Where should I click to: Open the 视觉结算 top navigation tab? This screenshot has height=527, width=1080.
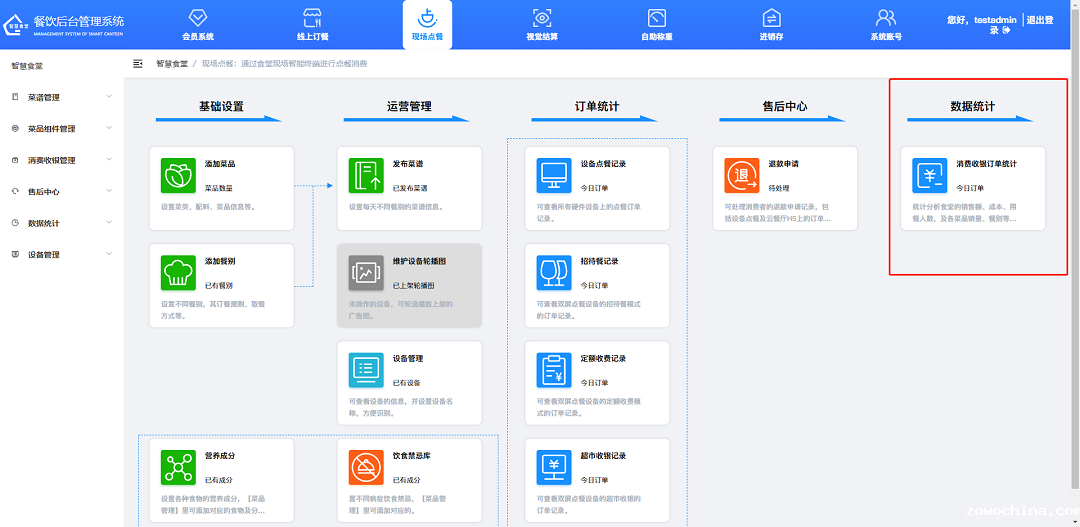tap(542, 25)
